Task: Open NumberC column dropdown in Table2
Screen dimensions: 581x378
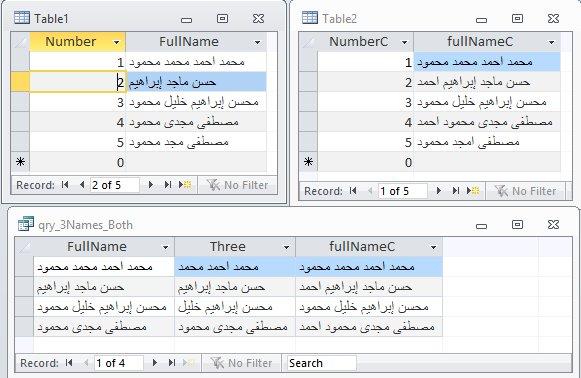Action: (404, 42)
